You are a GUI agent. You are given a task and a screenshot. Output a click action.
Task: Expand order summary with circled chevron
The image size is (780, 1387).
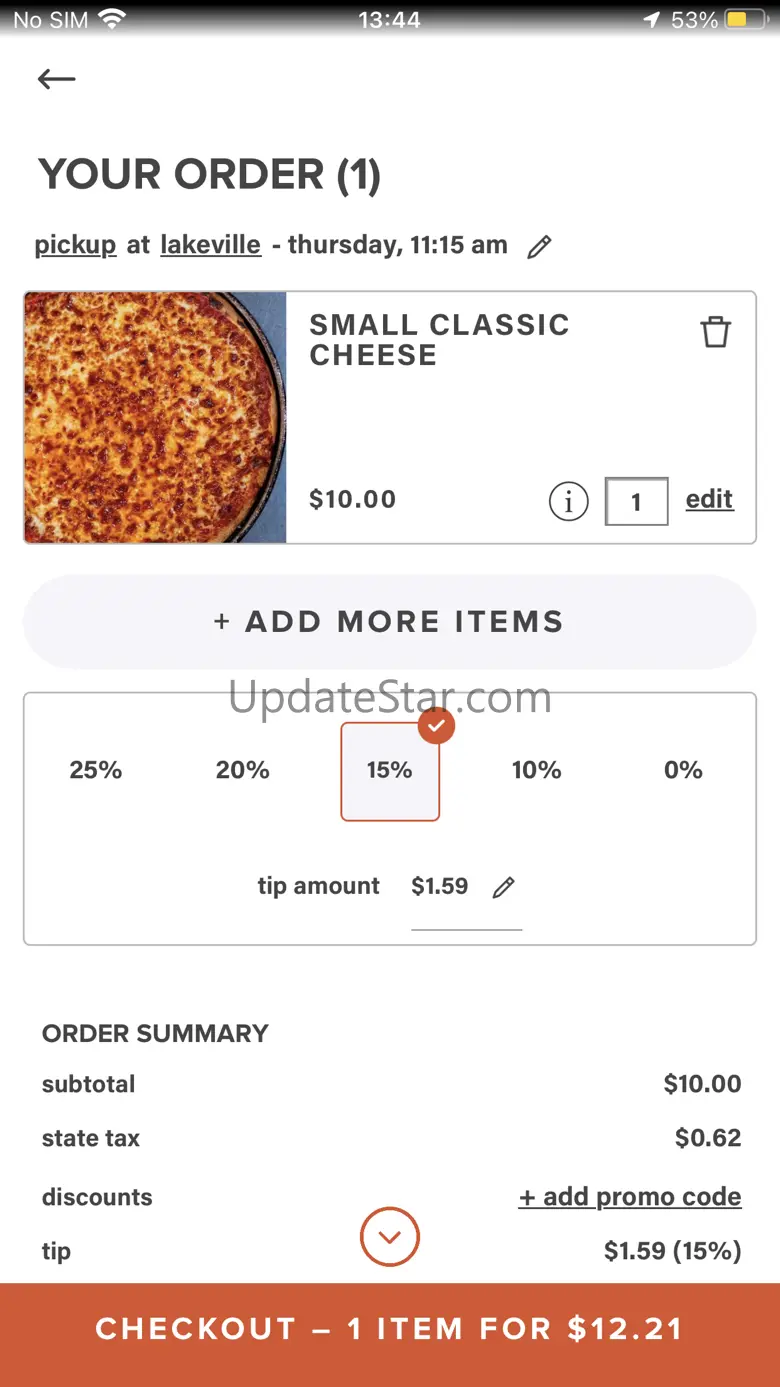[x=390, y=1237]
